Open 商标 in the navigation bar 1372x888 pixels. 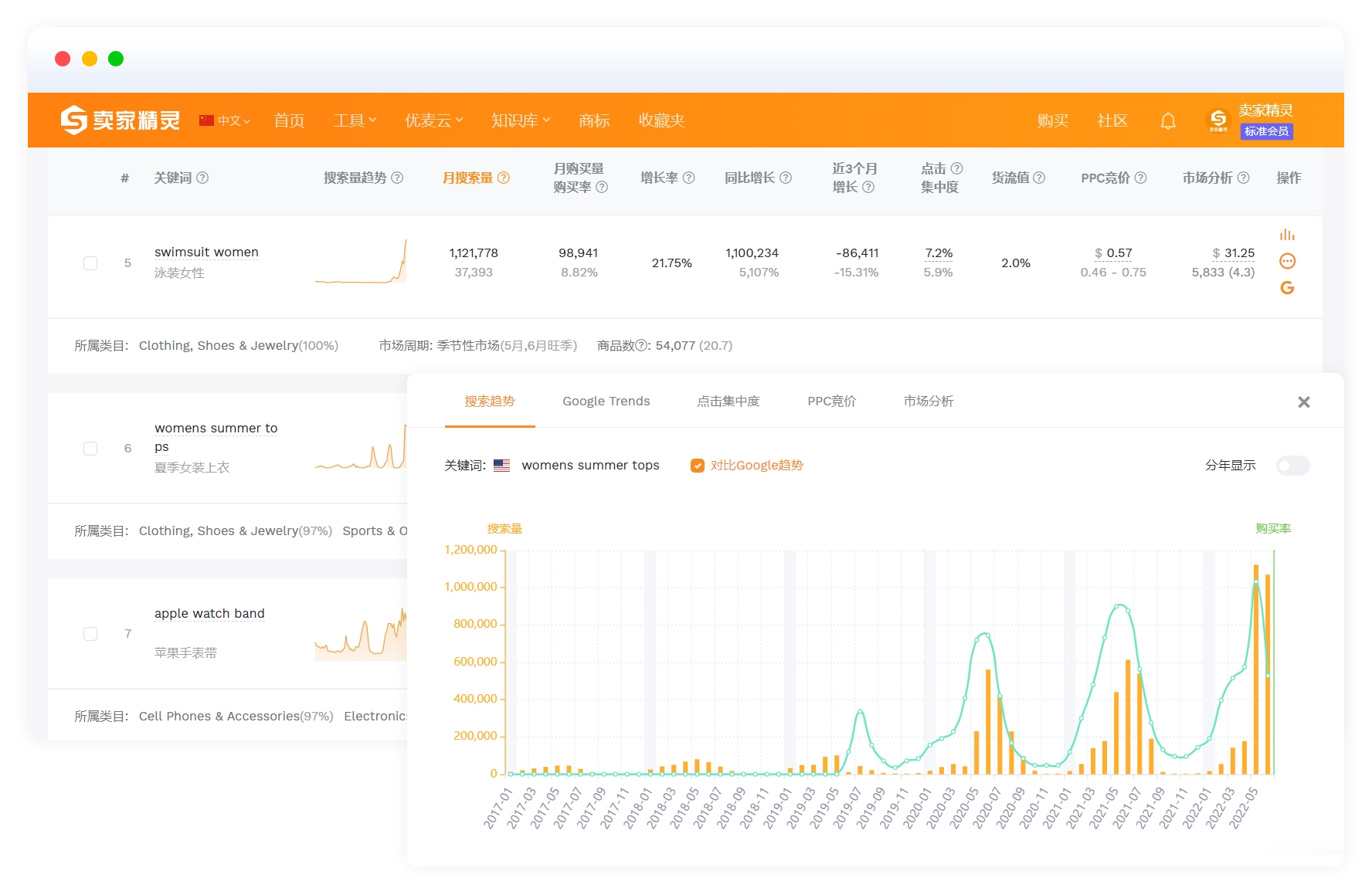[594, 120]
